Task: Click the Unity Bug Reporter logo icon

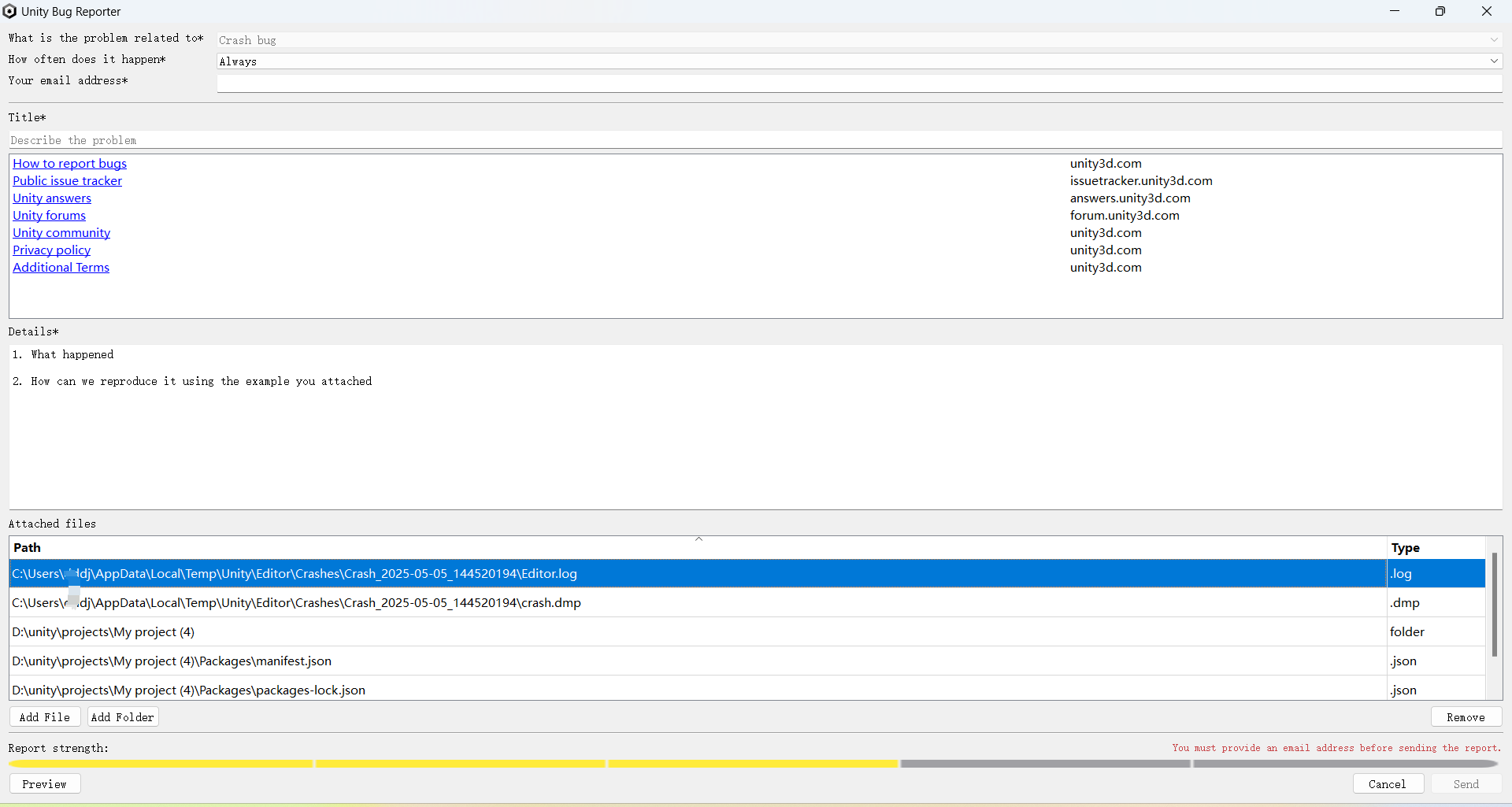Action: point(10,11)
